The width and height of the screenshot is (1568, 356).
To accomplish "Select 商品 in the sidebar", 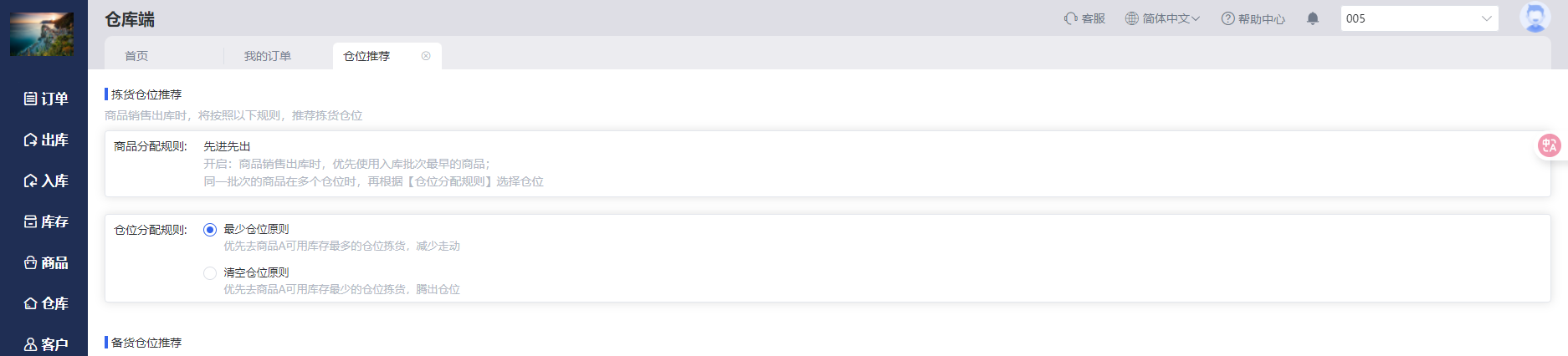I will (x=45, y=262).
